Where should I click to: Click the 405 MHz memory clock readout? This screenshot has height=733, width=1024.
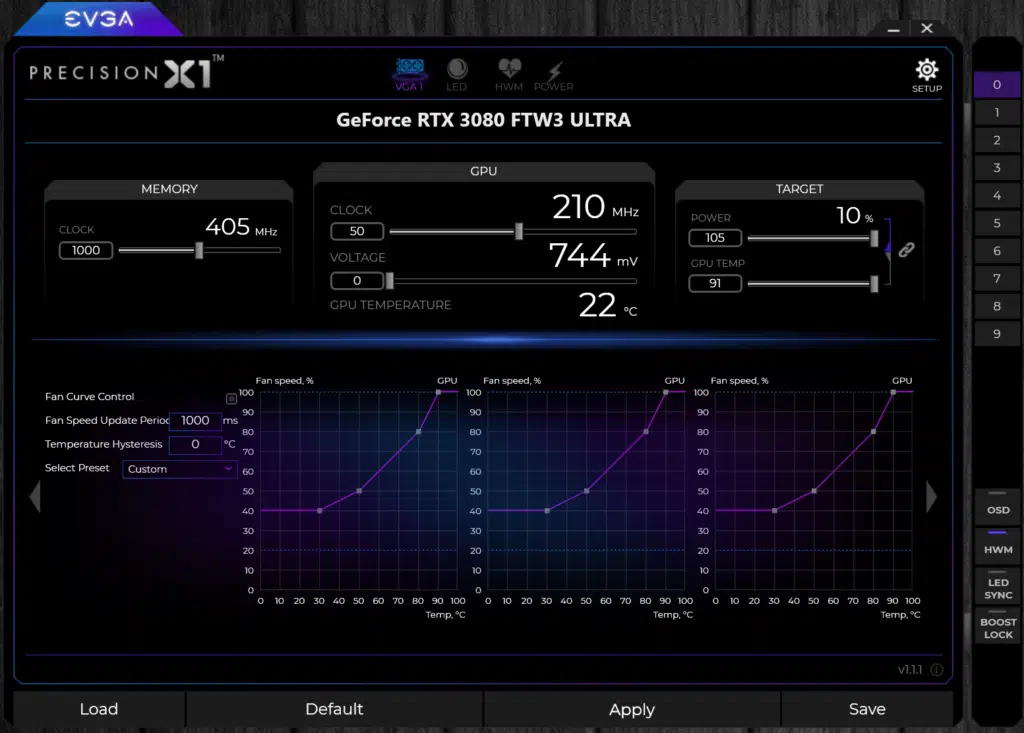(241, 227)
